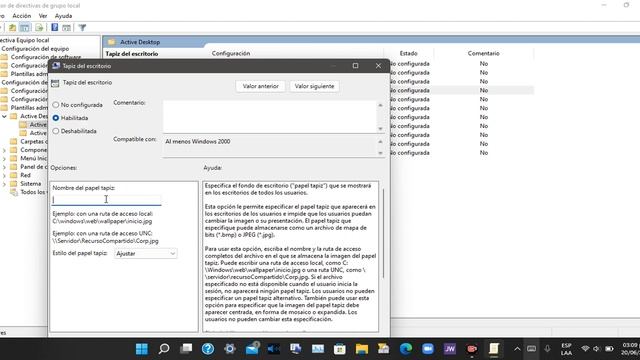Select Configuración de software tree item
The image size is (640, 360).
pyautogui.click(x=46, y=57)
